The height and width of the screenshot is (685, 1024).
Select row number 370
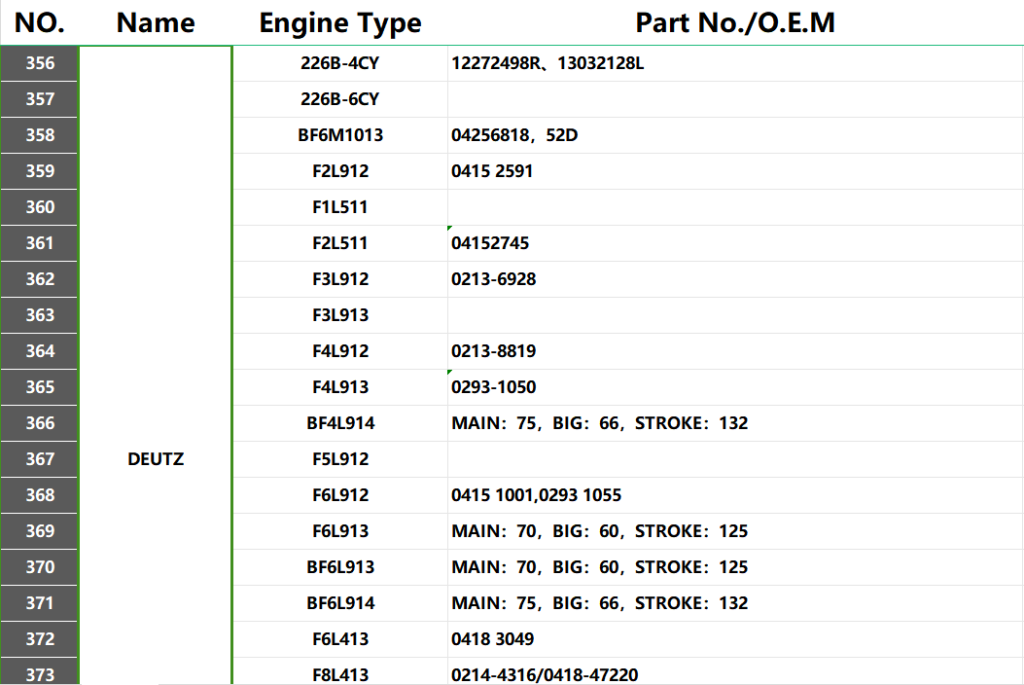click(40, 567)
